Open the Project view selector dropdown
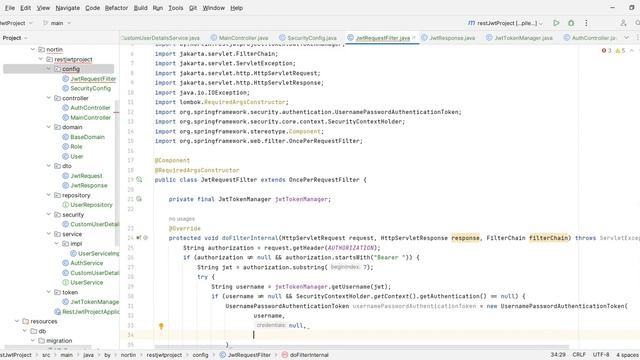This screenshot has width=640, height=360. 15,38
